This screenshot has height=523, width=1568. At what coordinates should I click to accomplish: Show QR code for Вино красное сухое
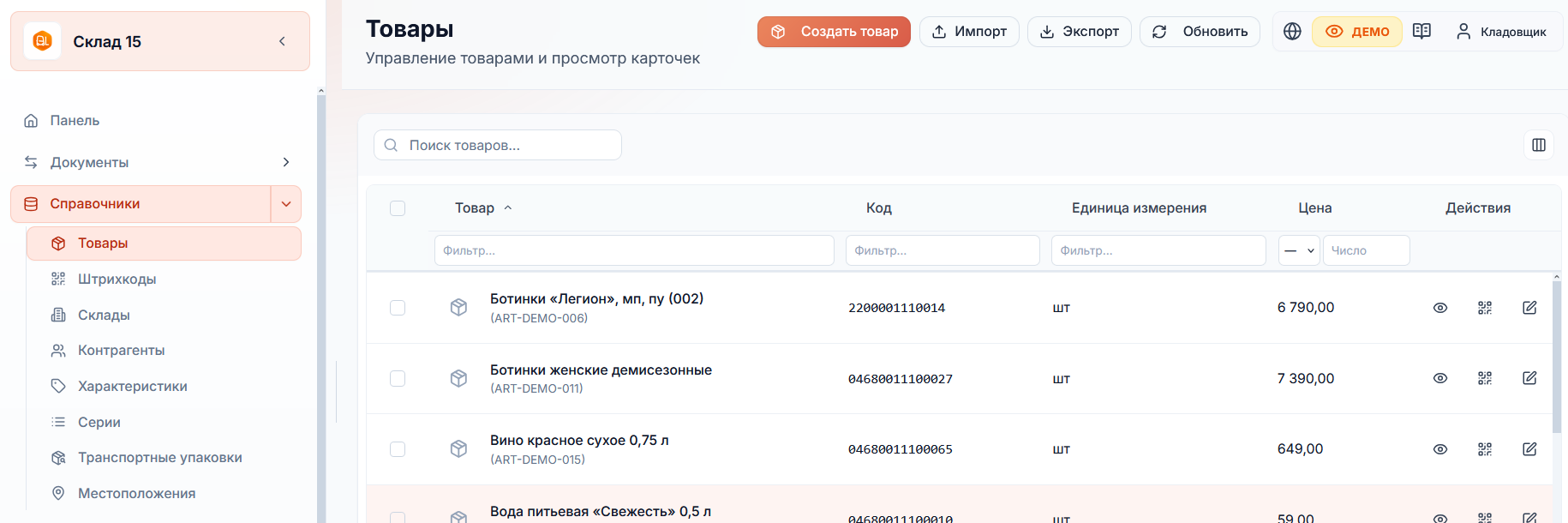pyautogui.click(x=1485, y=449)
